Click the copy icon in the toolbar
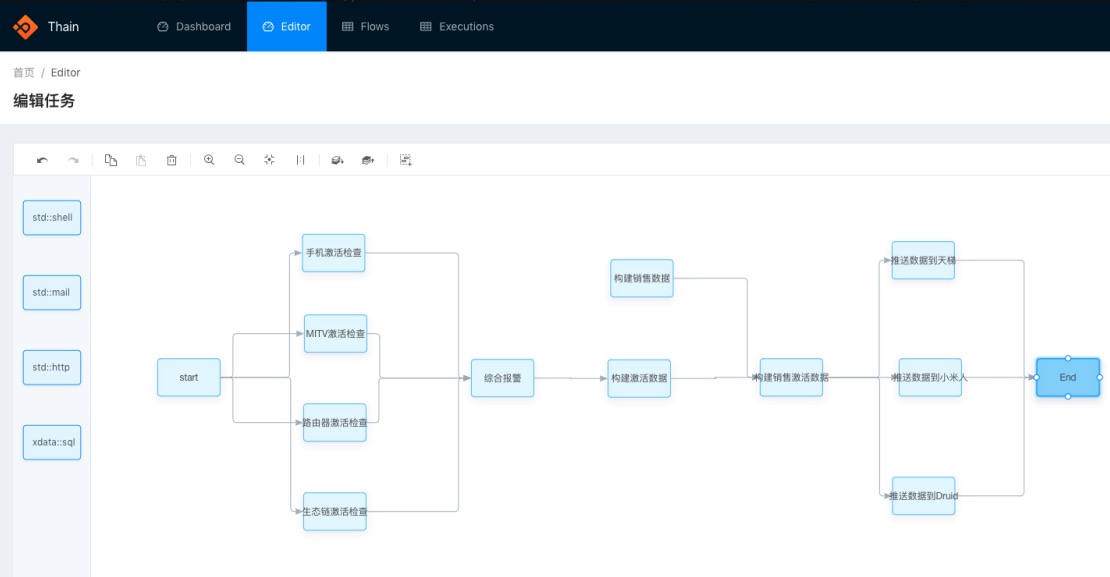The image size is (1110, 577). tap(110, 160)
